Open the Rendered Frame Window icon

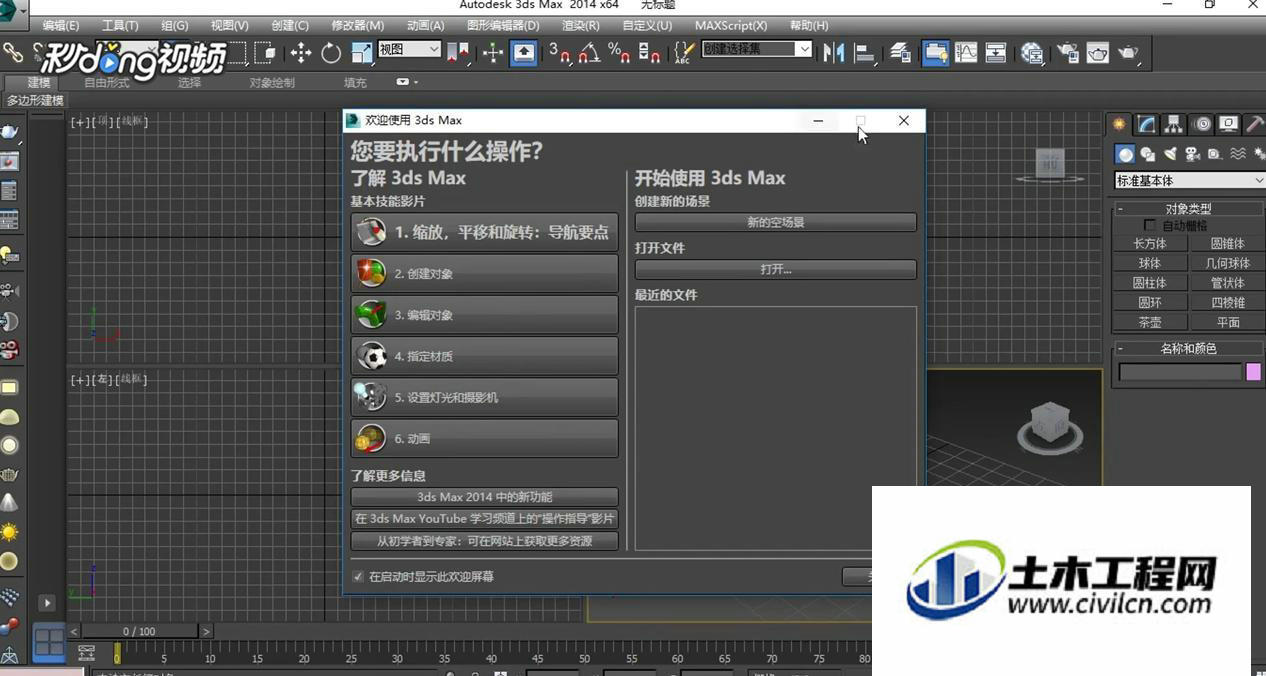(1098, 53)
